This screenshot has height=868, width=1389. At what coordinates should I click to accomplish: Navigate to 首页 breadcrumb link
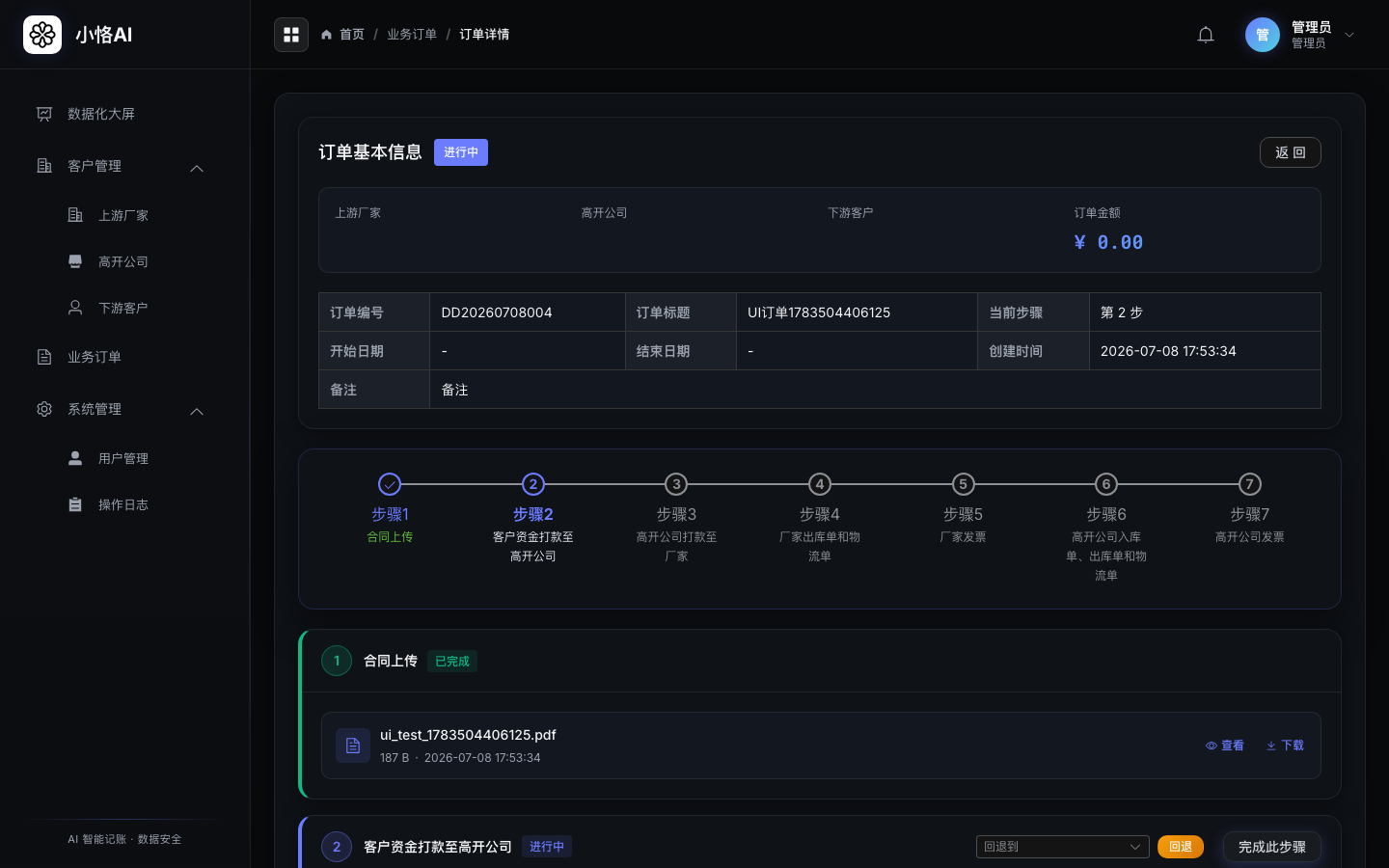point(352,35)
